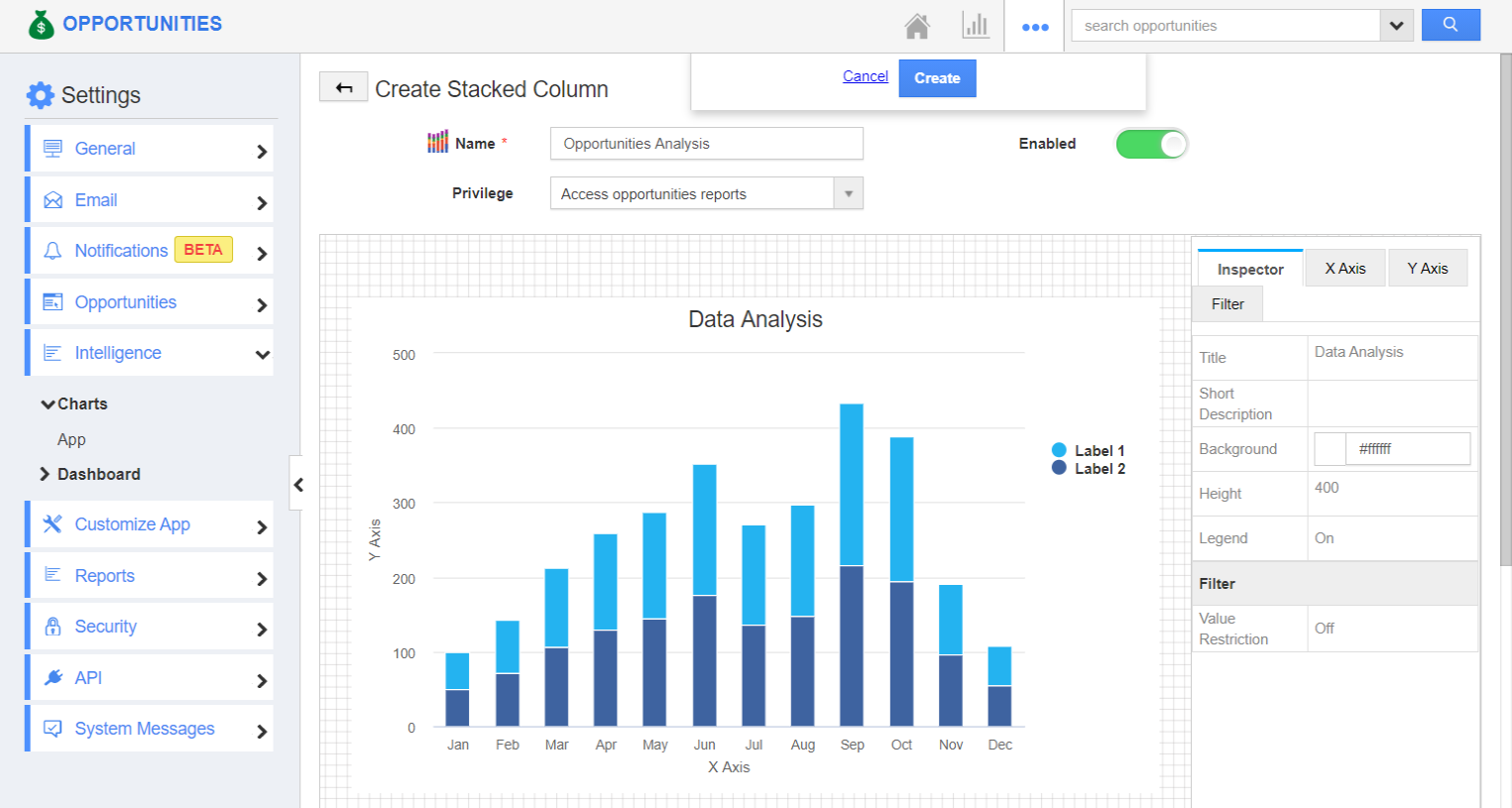Disable the Enabled toggle switch
1512x808 pixels.
1151,144
